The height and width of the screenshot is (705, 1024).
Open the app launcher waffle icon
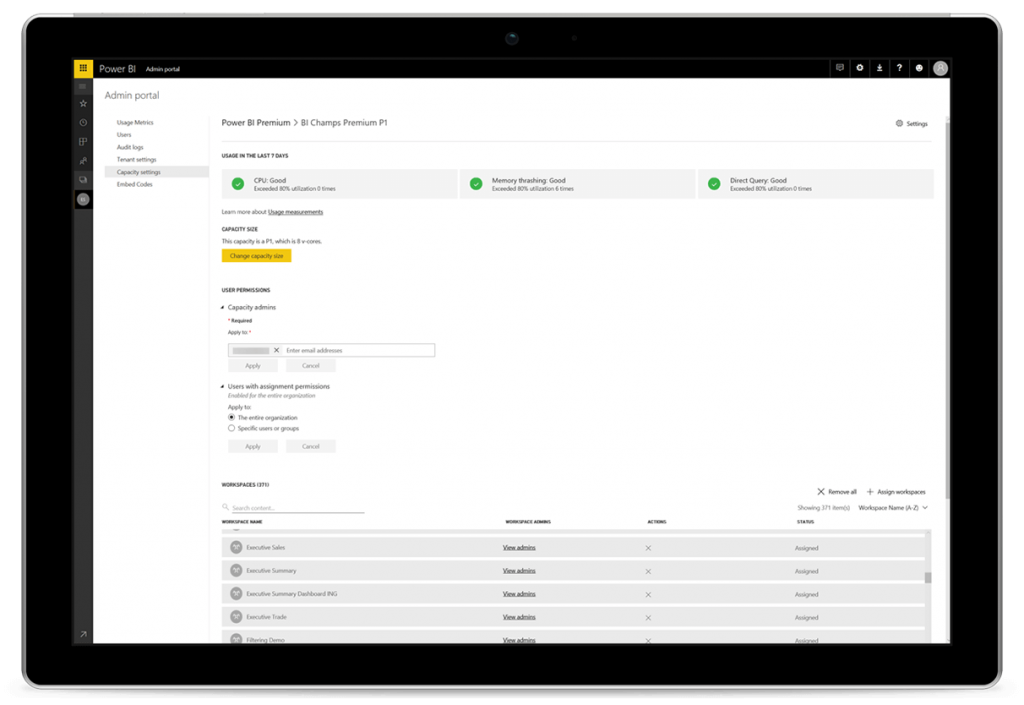pos(83,69)
